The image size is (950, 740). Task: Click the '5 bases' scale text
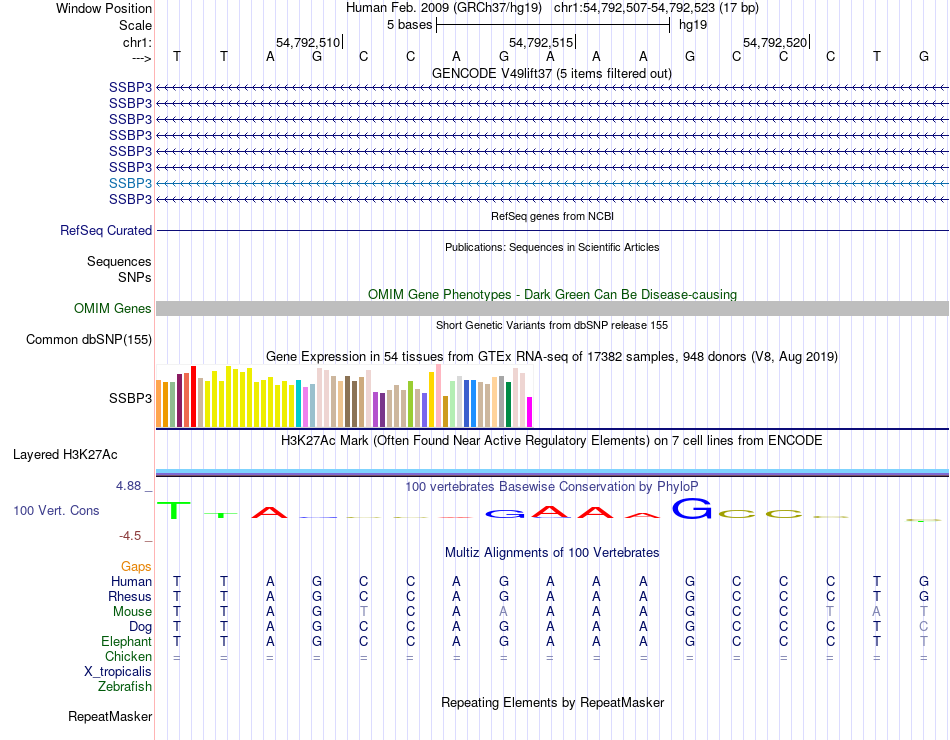tap(410, 25)
